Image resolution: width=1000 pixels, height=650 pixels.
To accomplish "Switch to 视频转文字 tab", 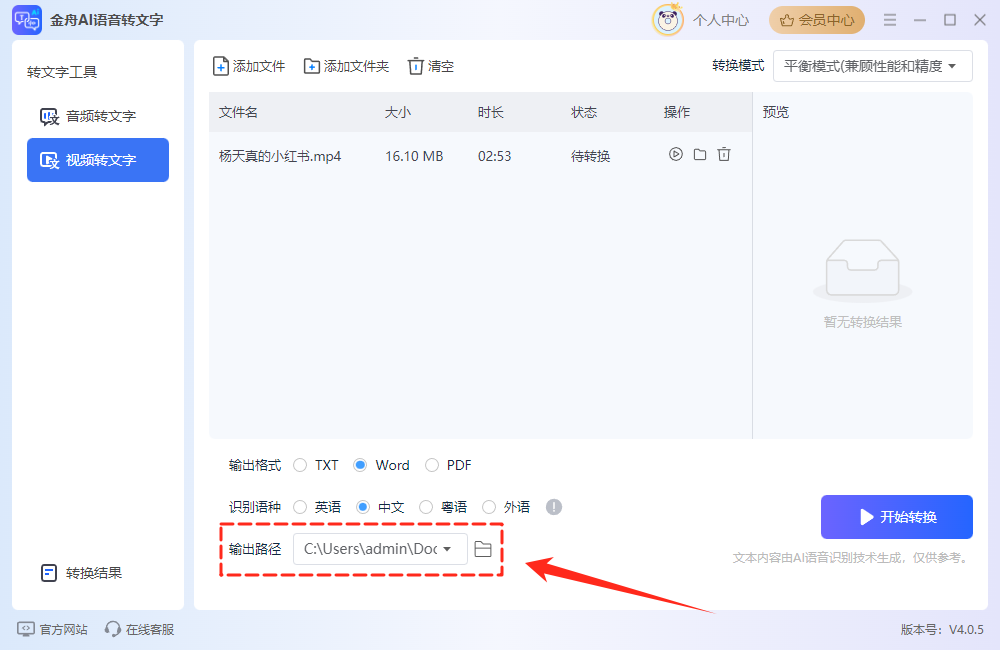I will pyautogui.click(x=98, y=160).
